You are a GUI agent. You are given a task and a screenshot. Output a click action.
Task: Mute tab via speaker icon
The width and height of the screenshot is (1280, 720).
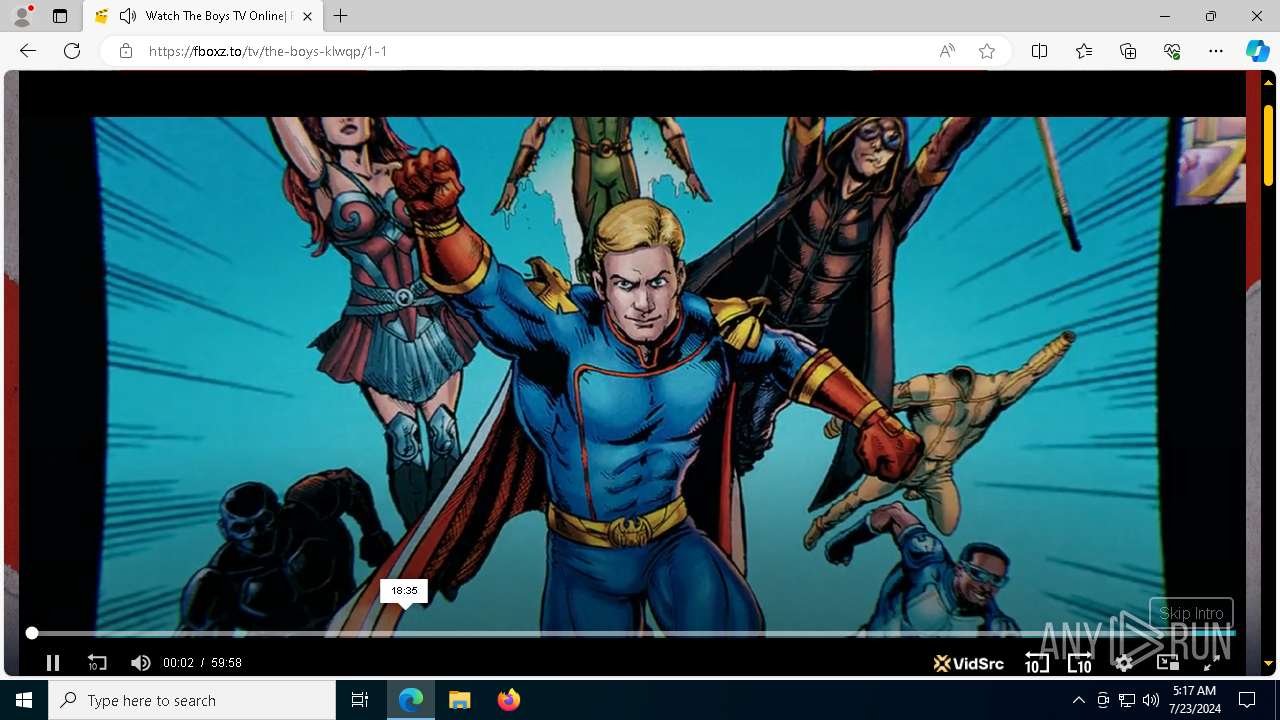(x=128, y=16)
